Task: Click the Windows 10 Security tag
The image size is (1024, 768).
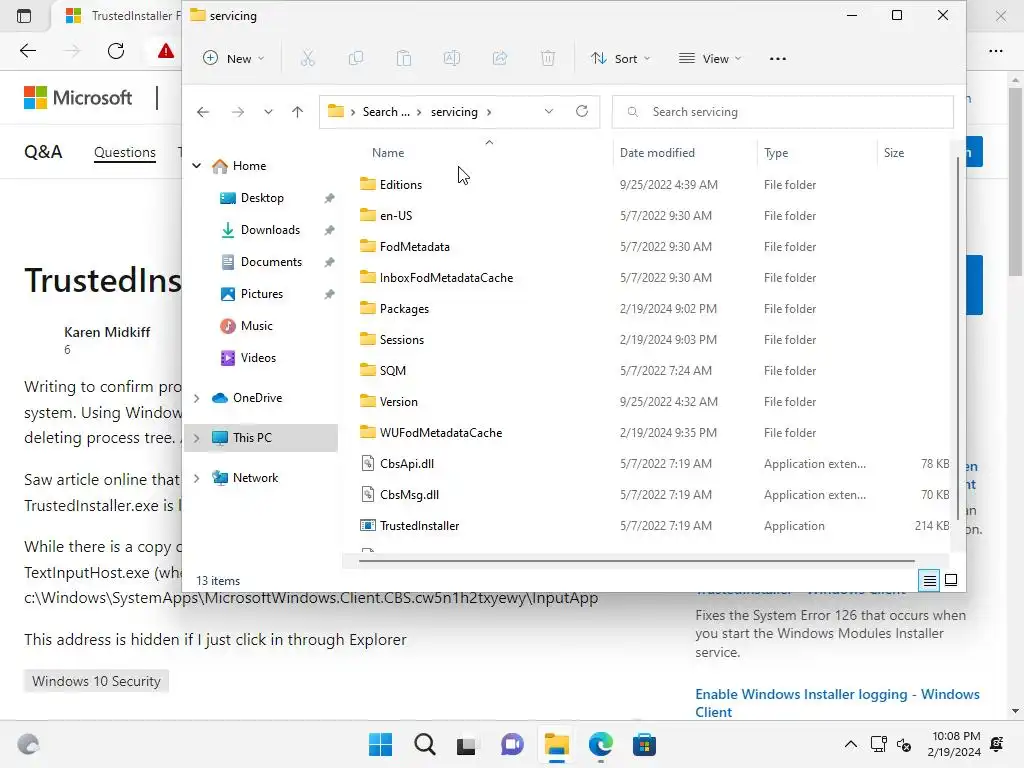Action: (x=96, y=681)
